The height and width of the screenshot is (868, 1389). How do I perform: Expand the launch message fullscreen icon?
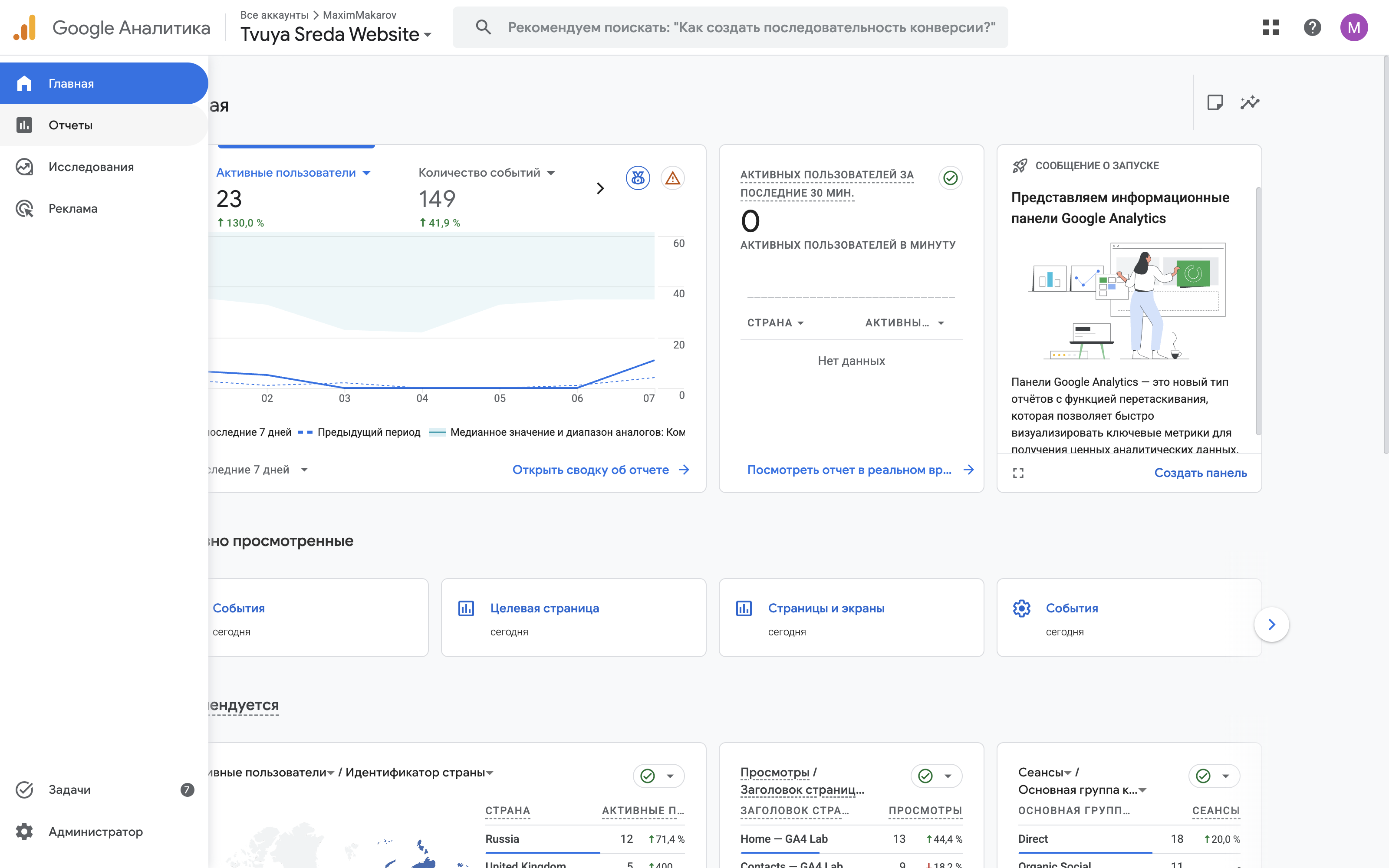tap(1018, 473)
